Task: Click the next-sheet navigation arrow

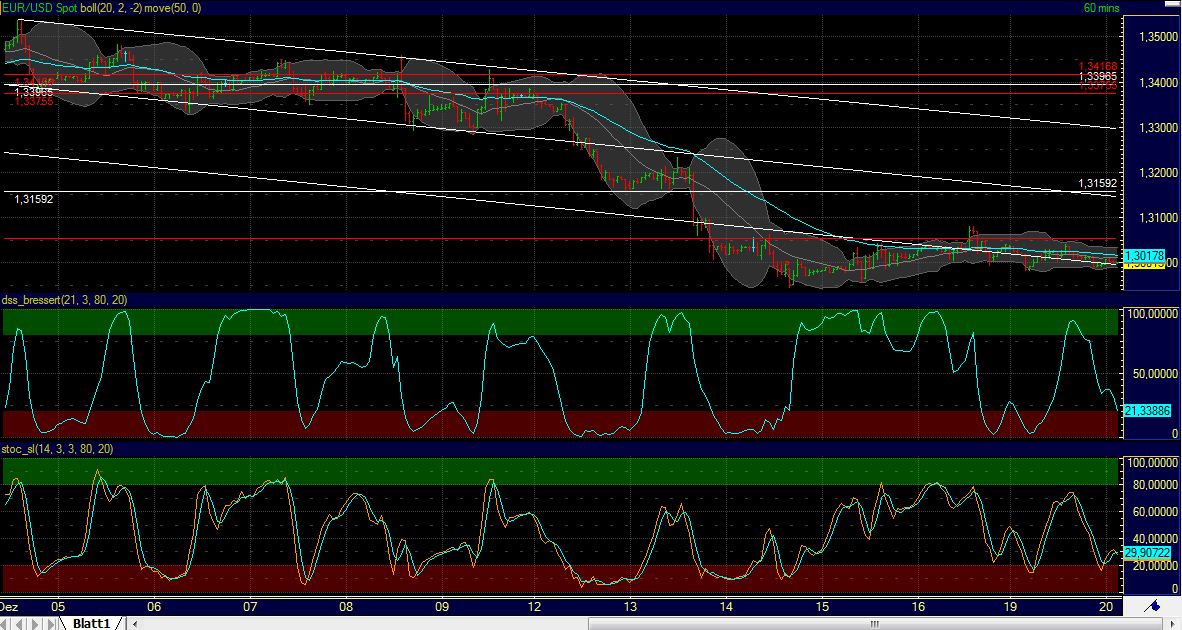Action: (x=35, y=621)
